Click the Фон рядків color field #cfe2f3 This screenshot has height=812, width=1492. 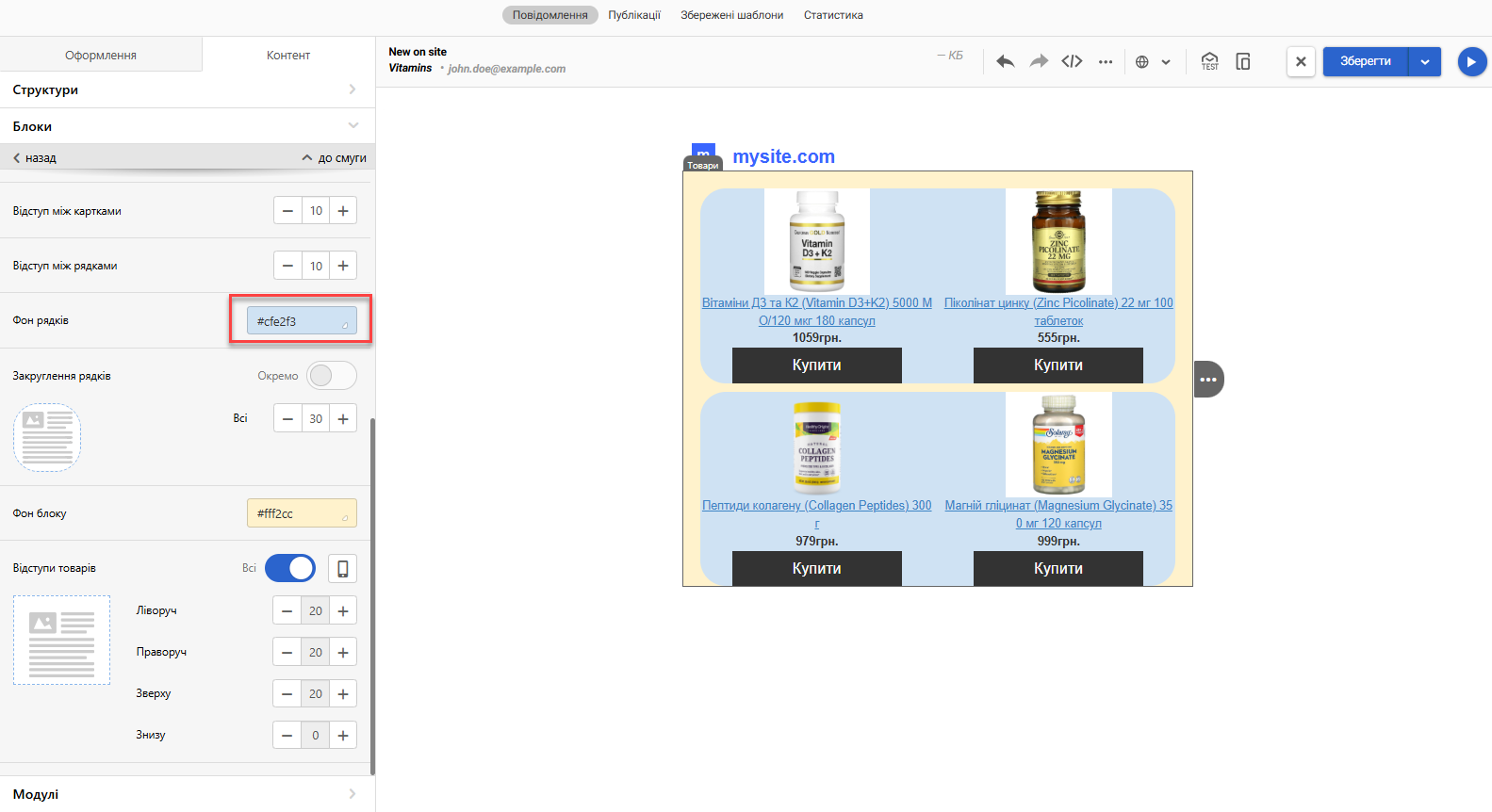tap(302, 320)
